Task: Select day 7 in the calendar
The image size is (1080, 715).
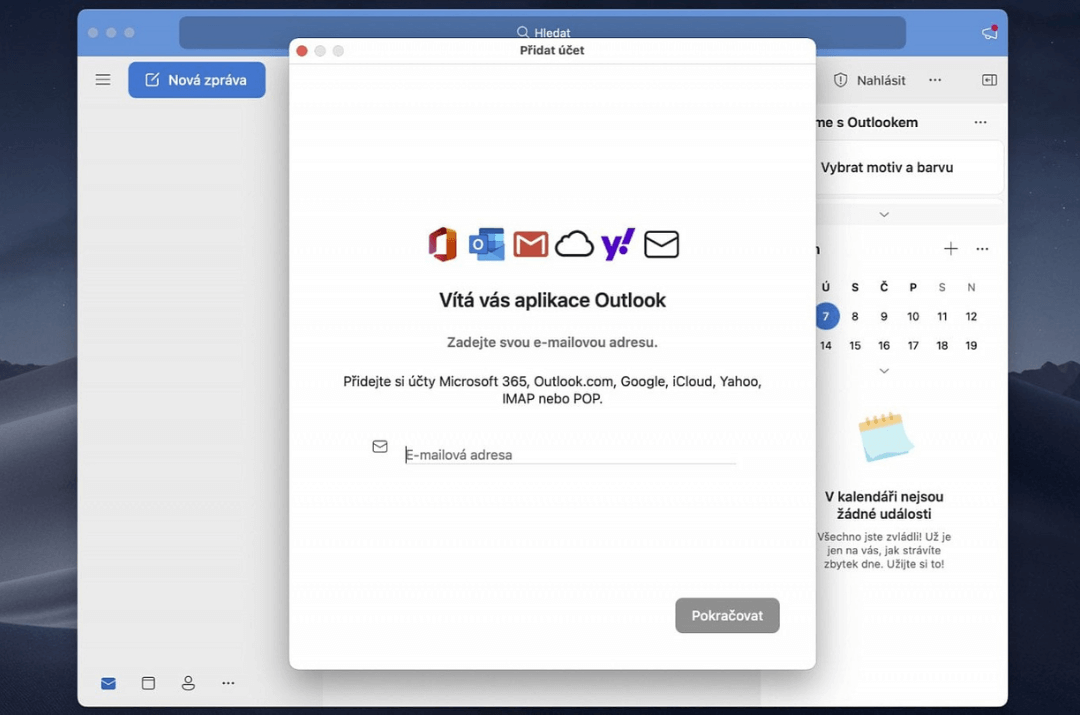Action: point(826,316)
